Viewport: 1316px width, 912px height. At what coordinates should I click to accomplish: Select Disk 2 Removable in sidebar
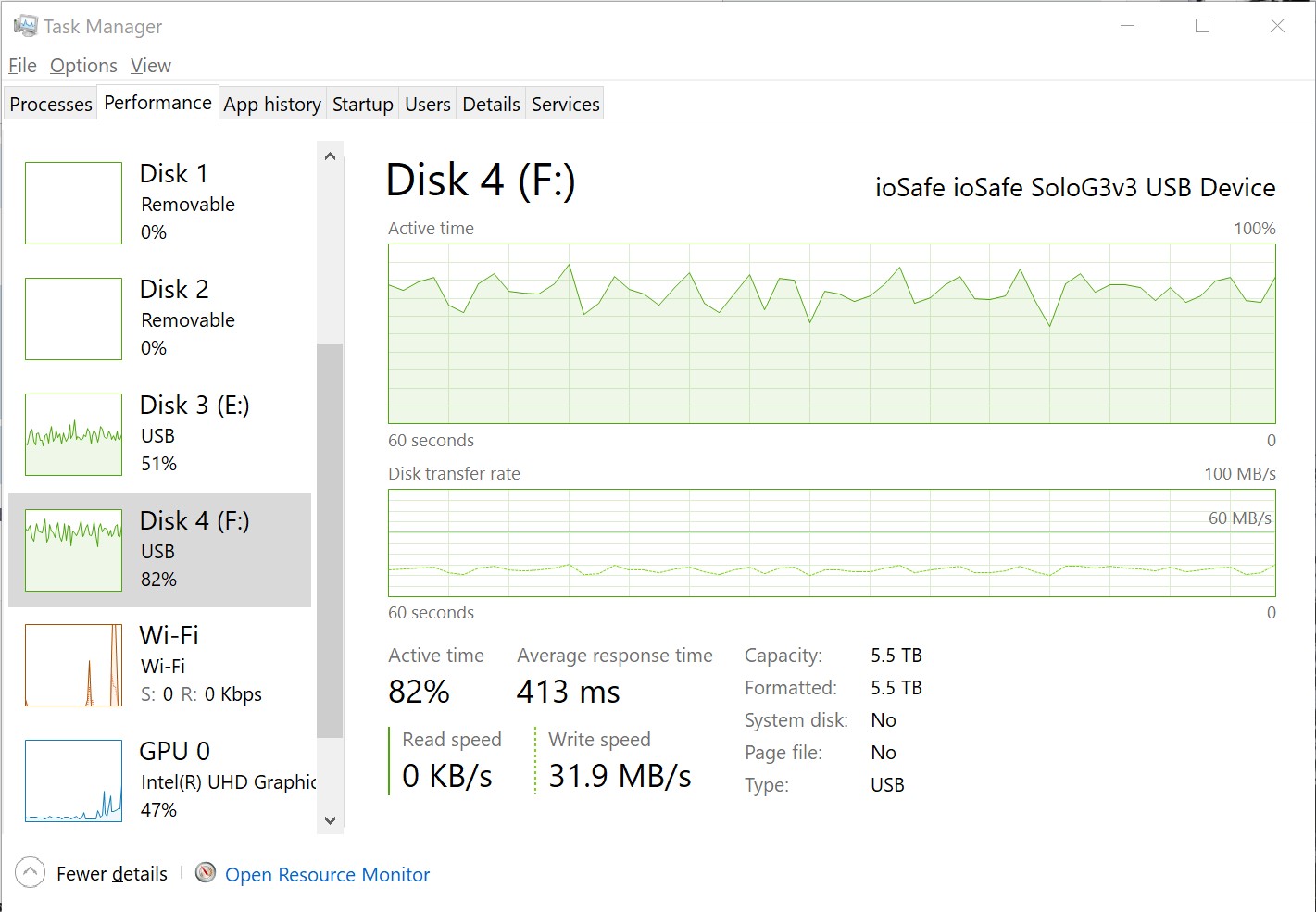tap(159, 319)
